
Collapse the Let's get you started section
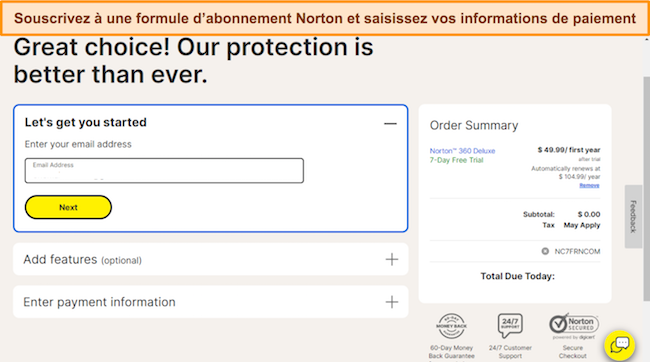click(x=390, y=124)
